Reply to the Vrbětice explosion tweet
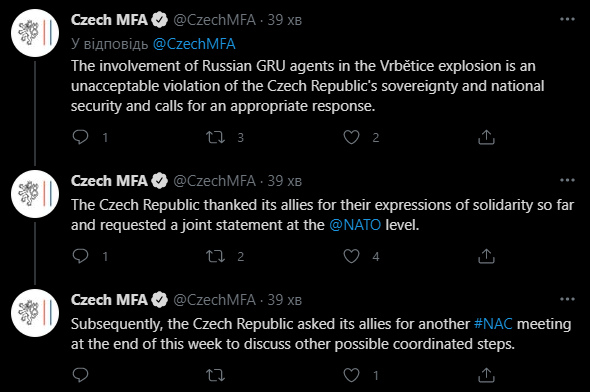The image size is (590, 392). 80,137
